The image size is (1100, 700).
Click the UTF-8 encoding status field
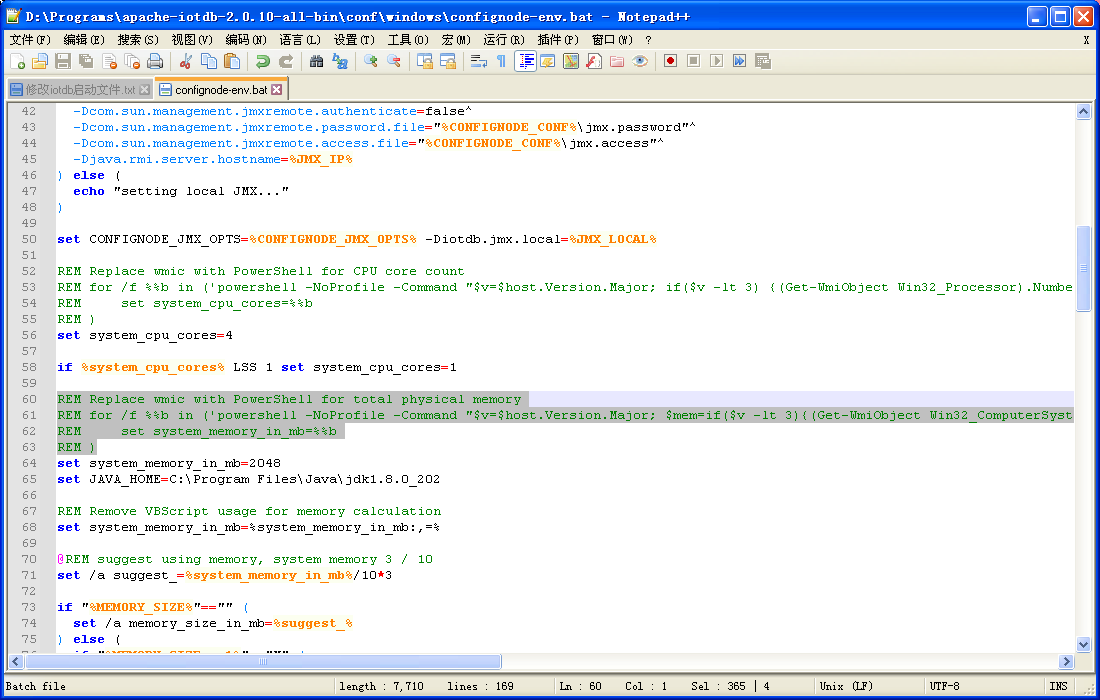point(982,686)
